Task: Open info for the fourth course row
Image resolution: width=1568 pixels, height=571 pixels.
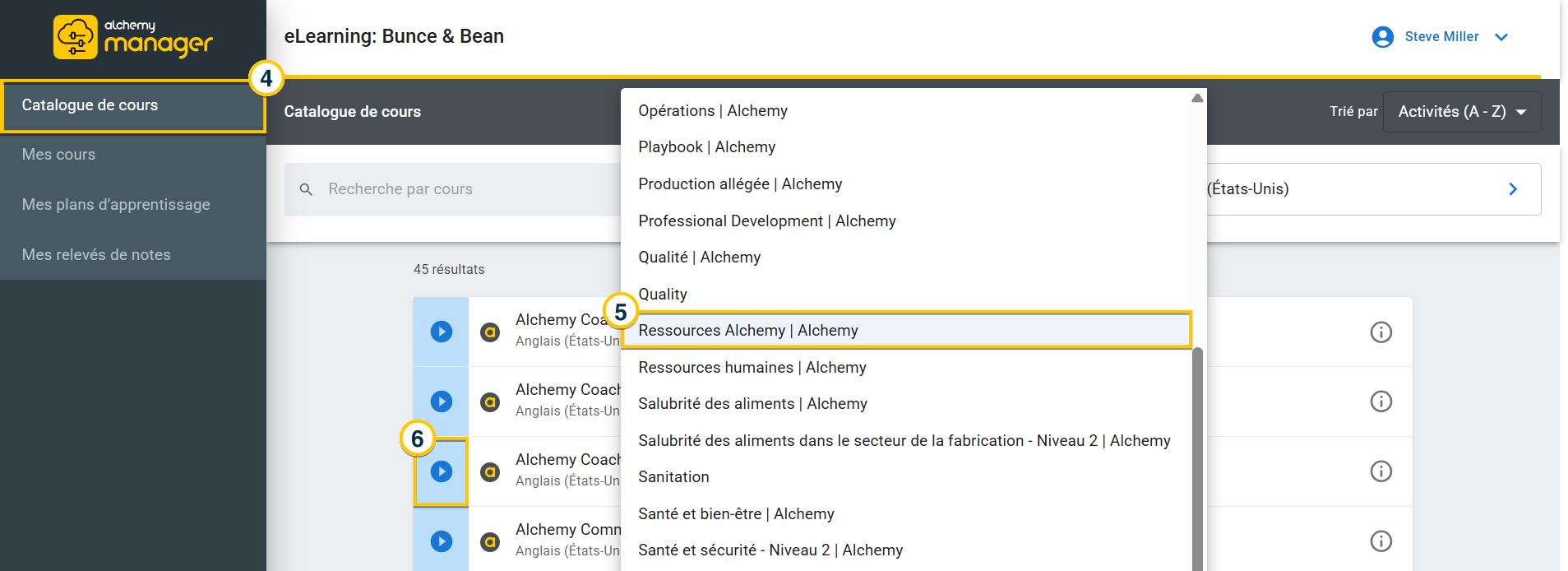Action: tap(1381, 541)
